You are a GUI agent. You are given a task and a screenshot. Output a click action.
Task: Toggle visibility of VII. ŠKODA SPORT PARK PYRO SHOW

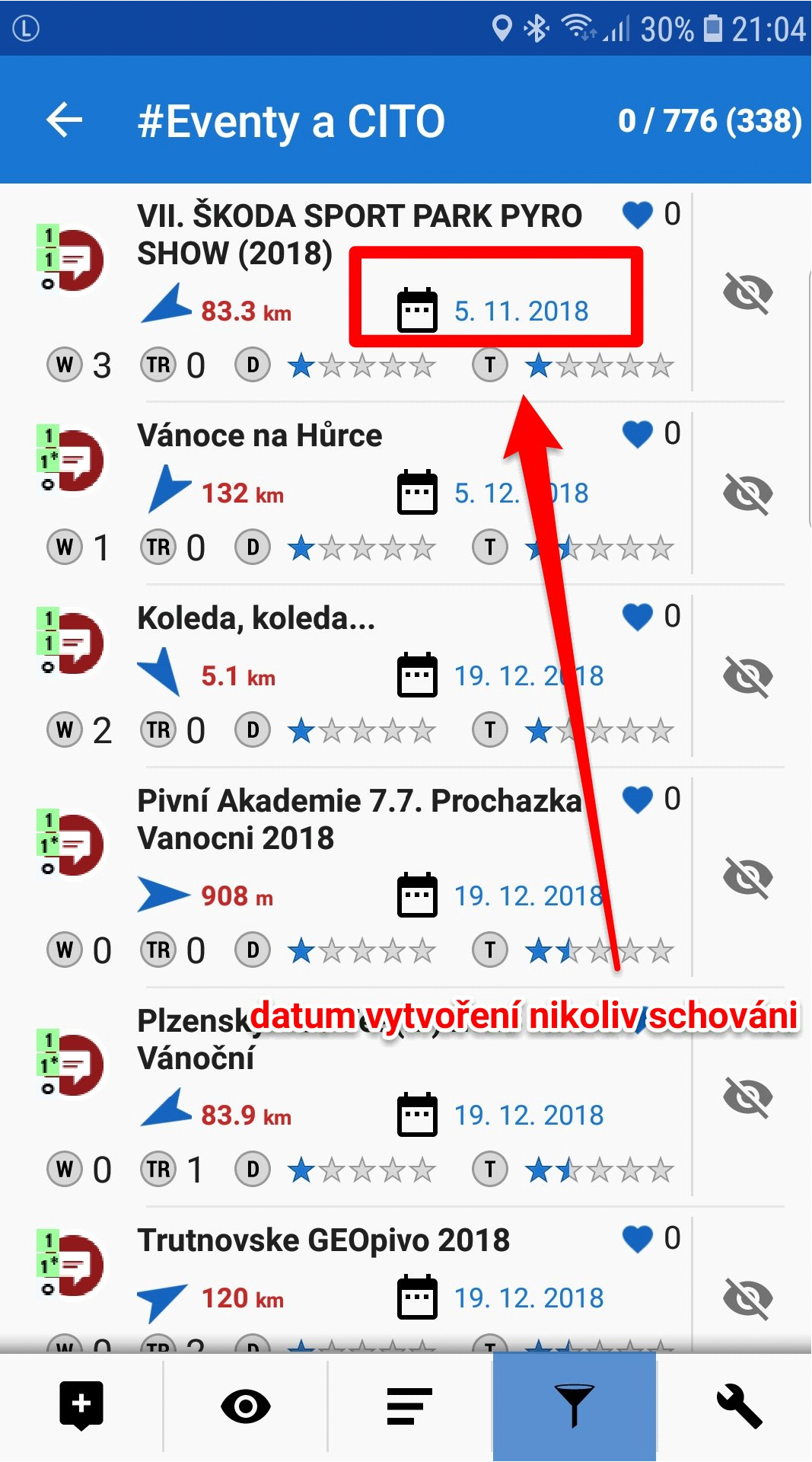pos(748,292)
